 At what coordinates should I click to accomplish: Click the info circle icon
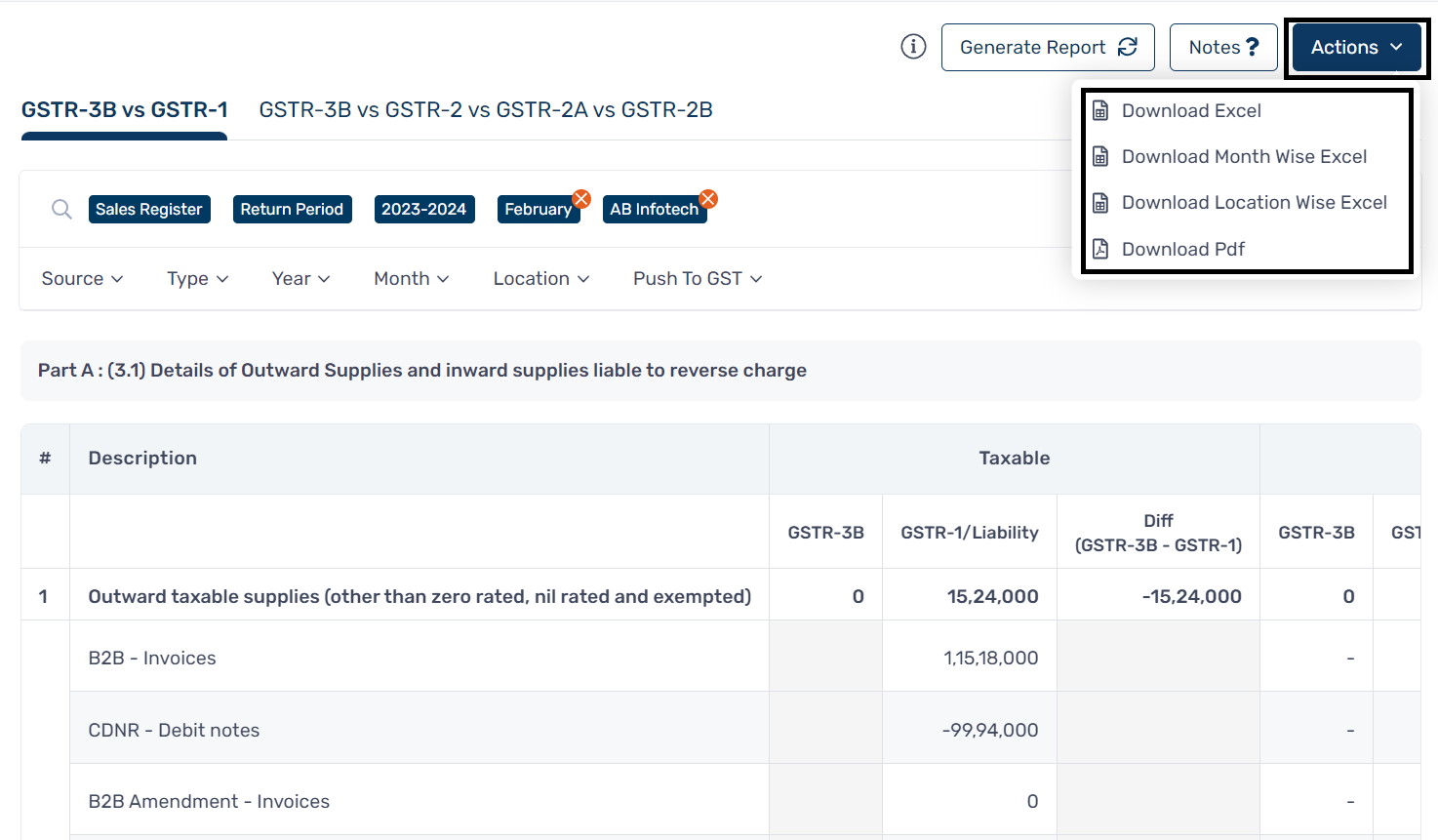tap(913, 47)
